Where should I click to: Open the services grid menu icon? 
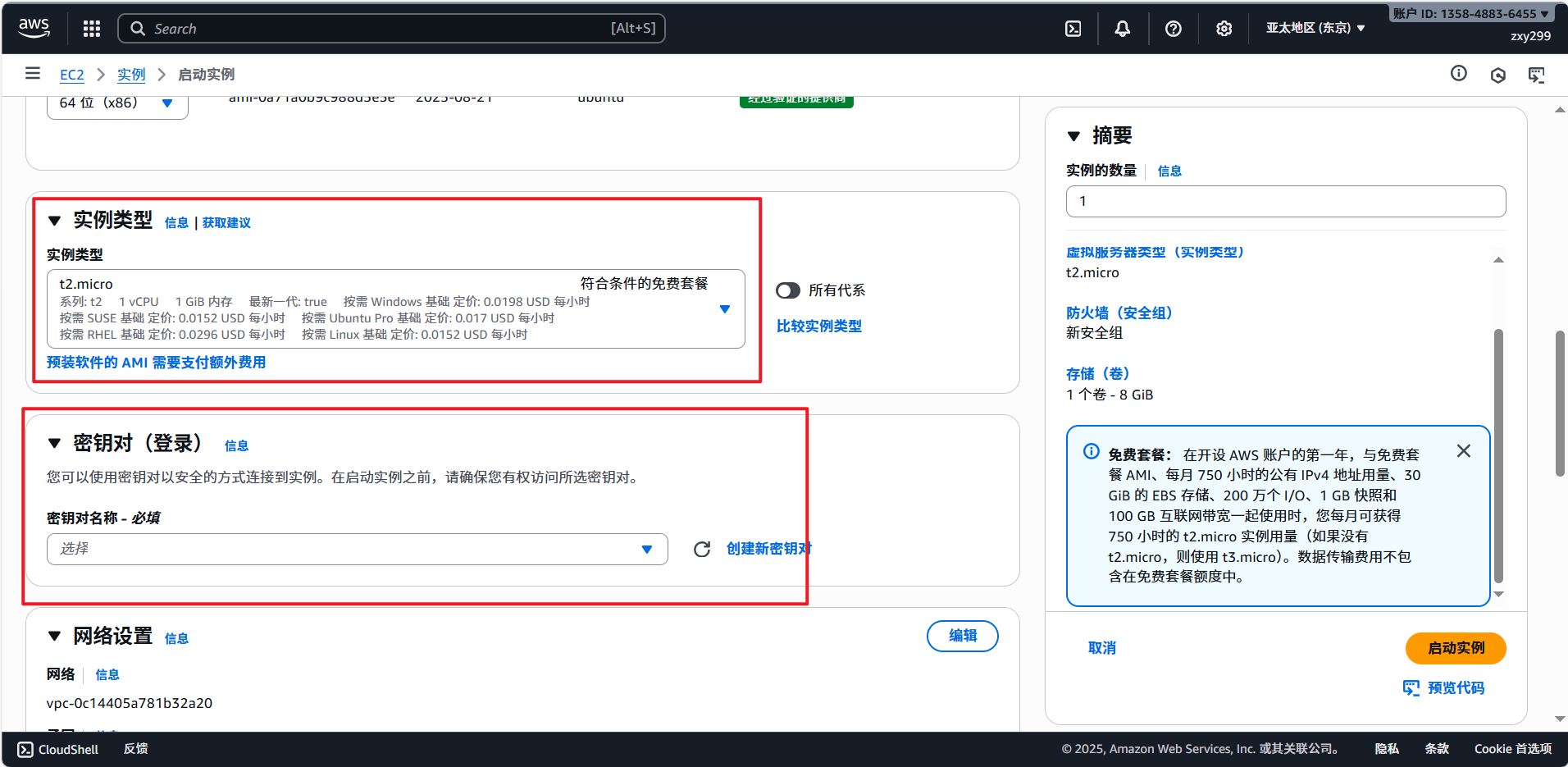(92, 29)
